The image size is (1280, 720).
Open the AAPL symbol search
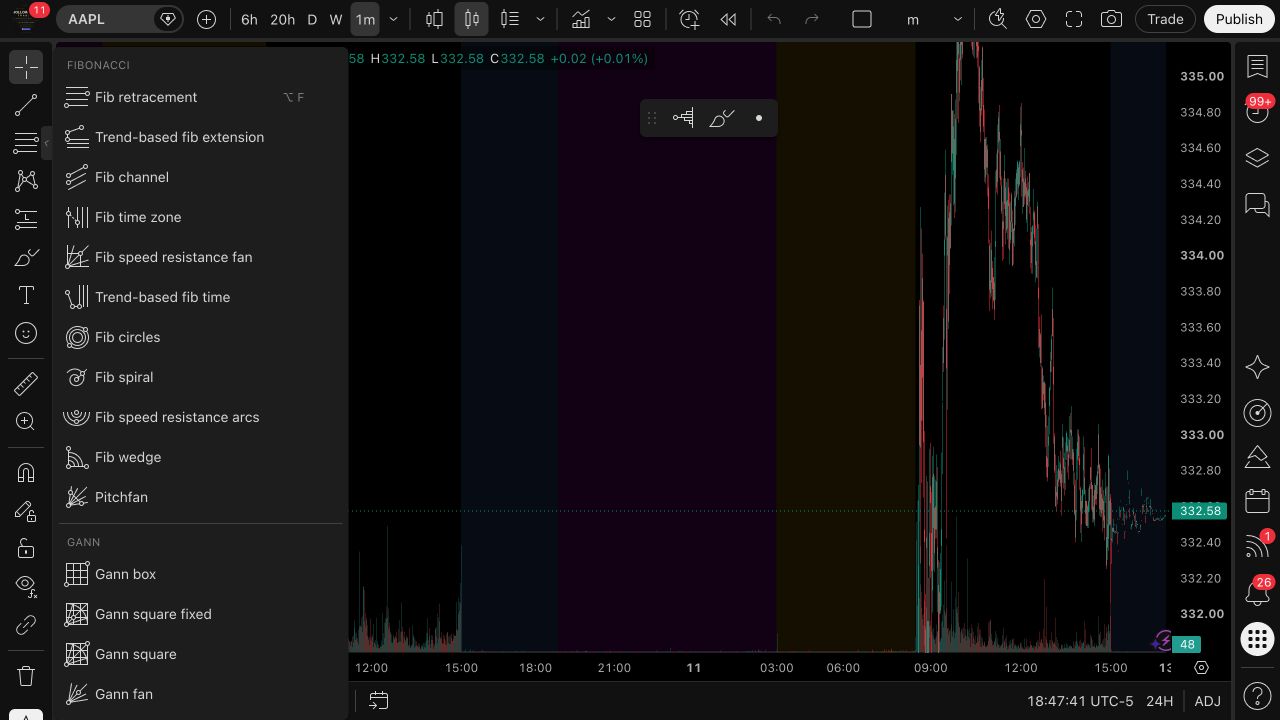(x=103, y=19)
